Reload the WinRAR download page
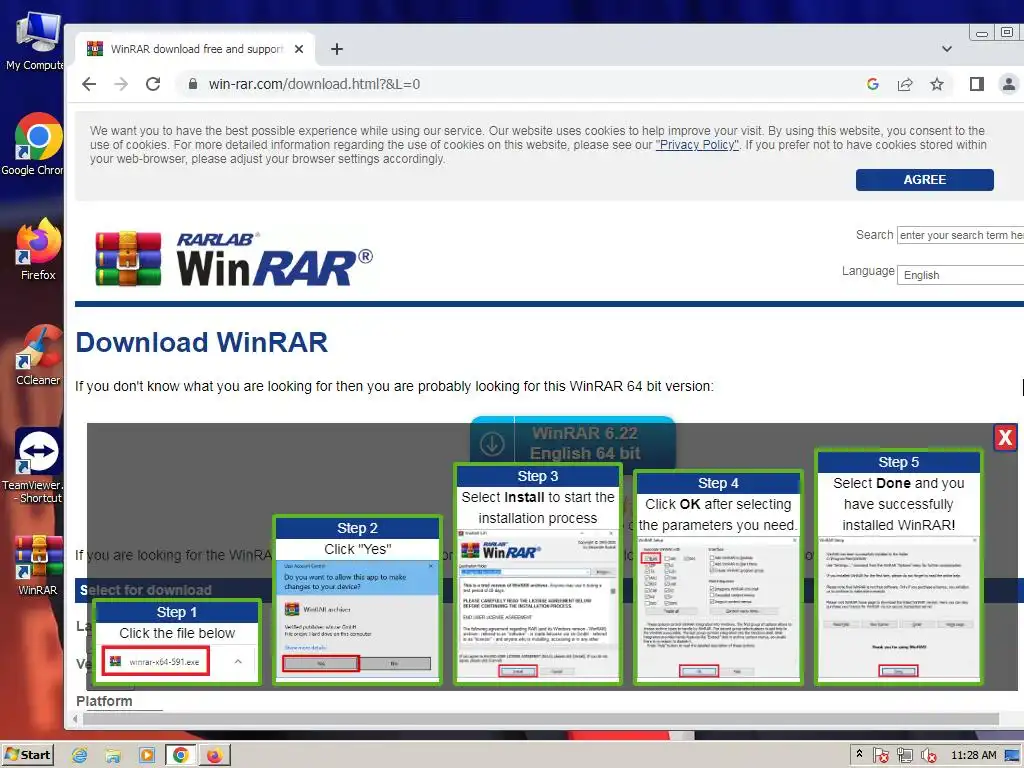The image size is (1024, 768). [x=153, y=84]
